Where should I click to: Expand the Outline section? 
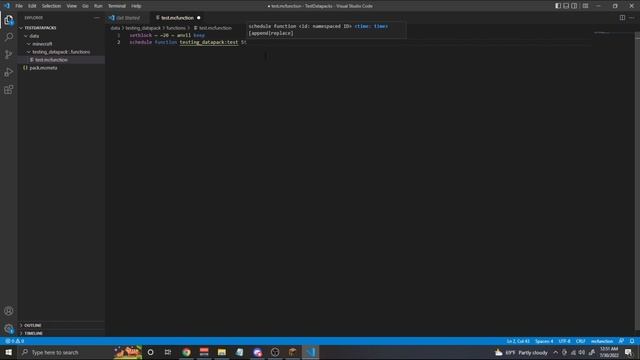61,325
